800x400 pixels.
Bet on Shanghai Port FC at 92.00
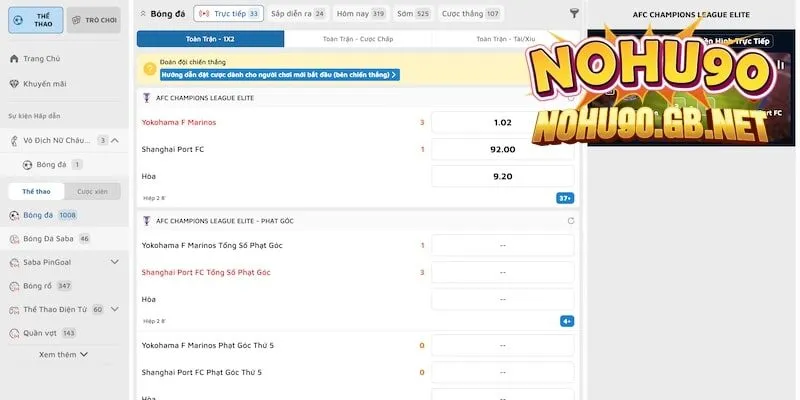pos(503,149)
